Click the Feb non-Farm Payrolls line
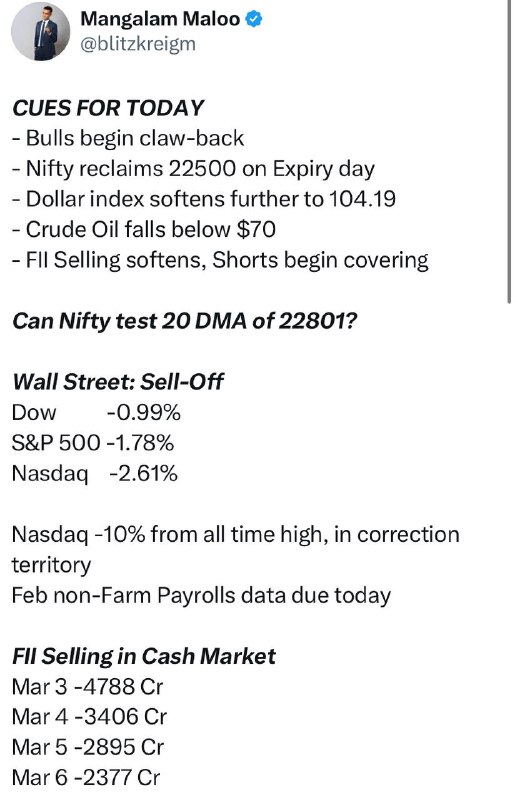The width and height of the screenshot is (515, 800). tap(201, 595)
